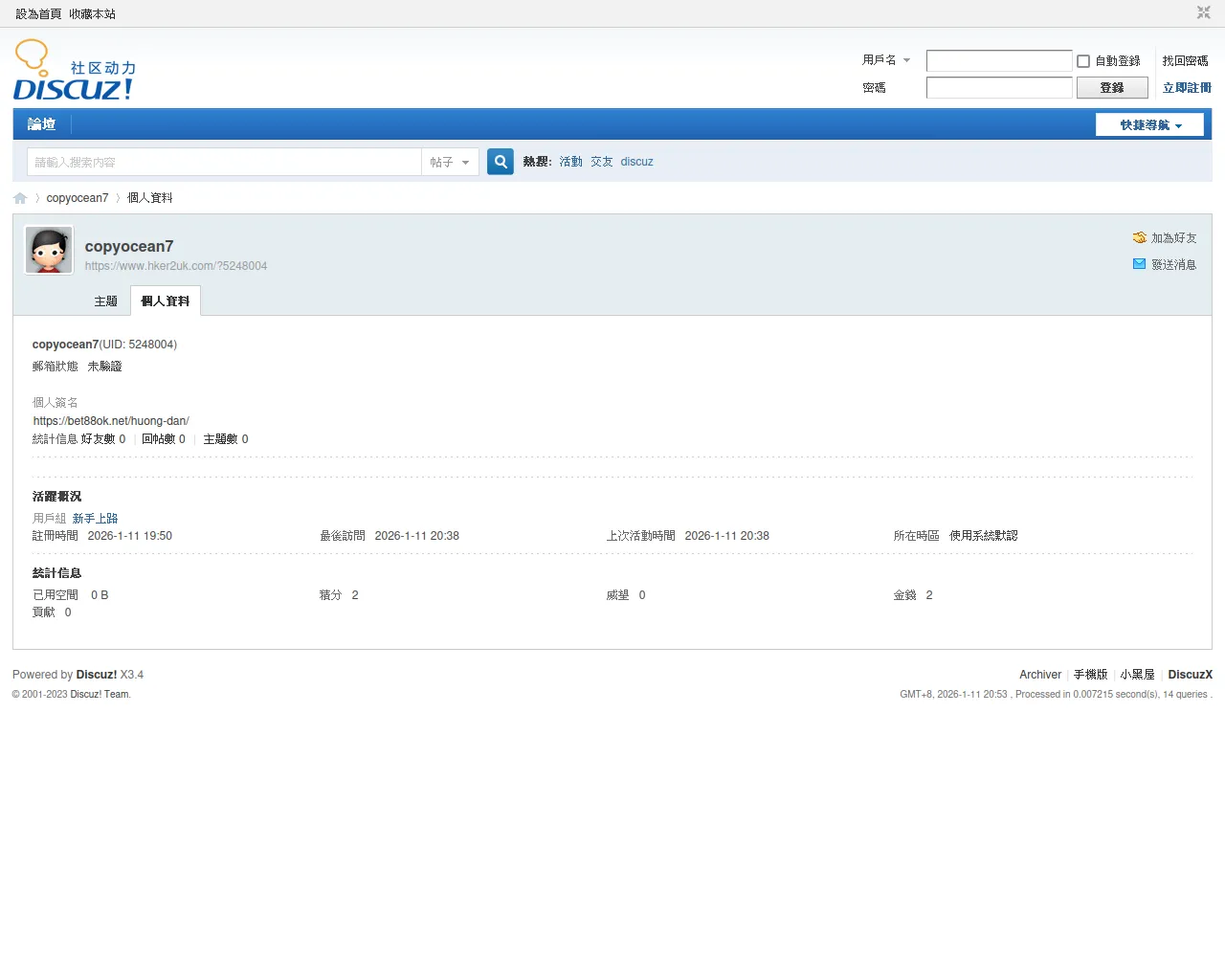Image resolution: width=1225 pixels, height=980 pixels.
Task: Open the Archiver footer link
Action: (x=1039, y=675)
